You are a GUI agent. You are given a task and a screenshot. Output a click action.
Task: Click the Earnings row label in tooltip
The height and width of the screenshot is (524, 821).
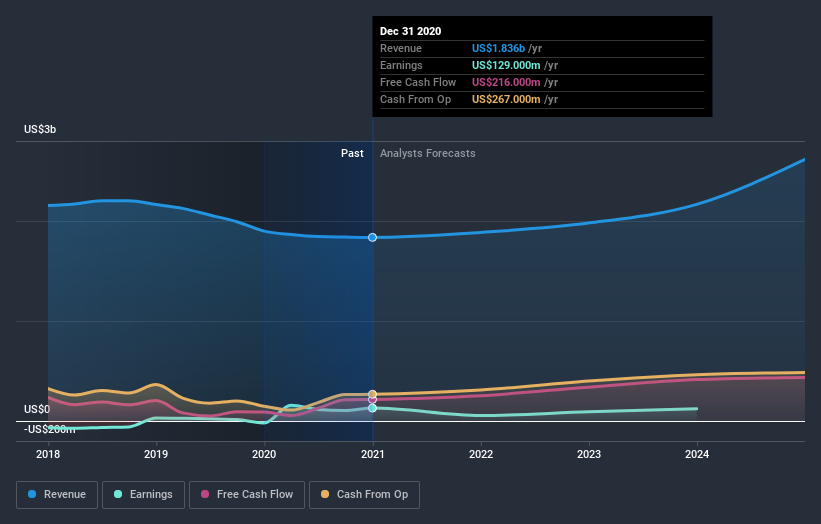(x=401, y=65)
